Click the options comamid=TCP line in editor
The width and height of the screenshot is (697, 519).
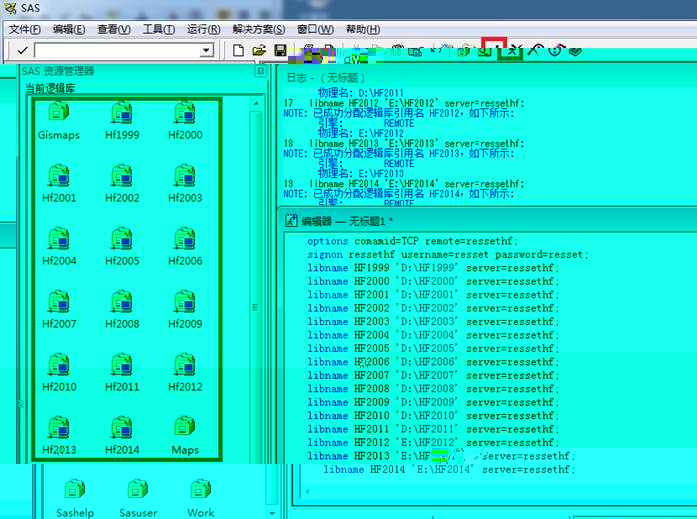(413, 241)
